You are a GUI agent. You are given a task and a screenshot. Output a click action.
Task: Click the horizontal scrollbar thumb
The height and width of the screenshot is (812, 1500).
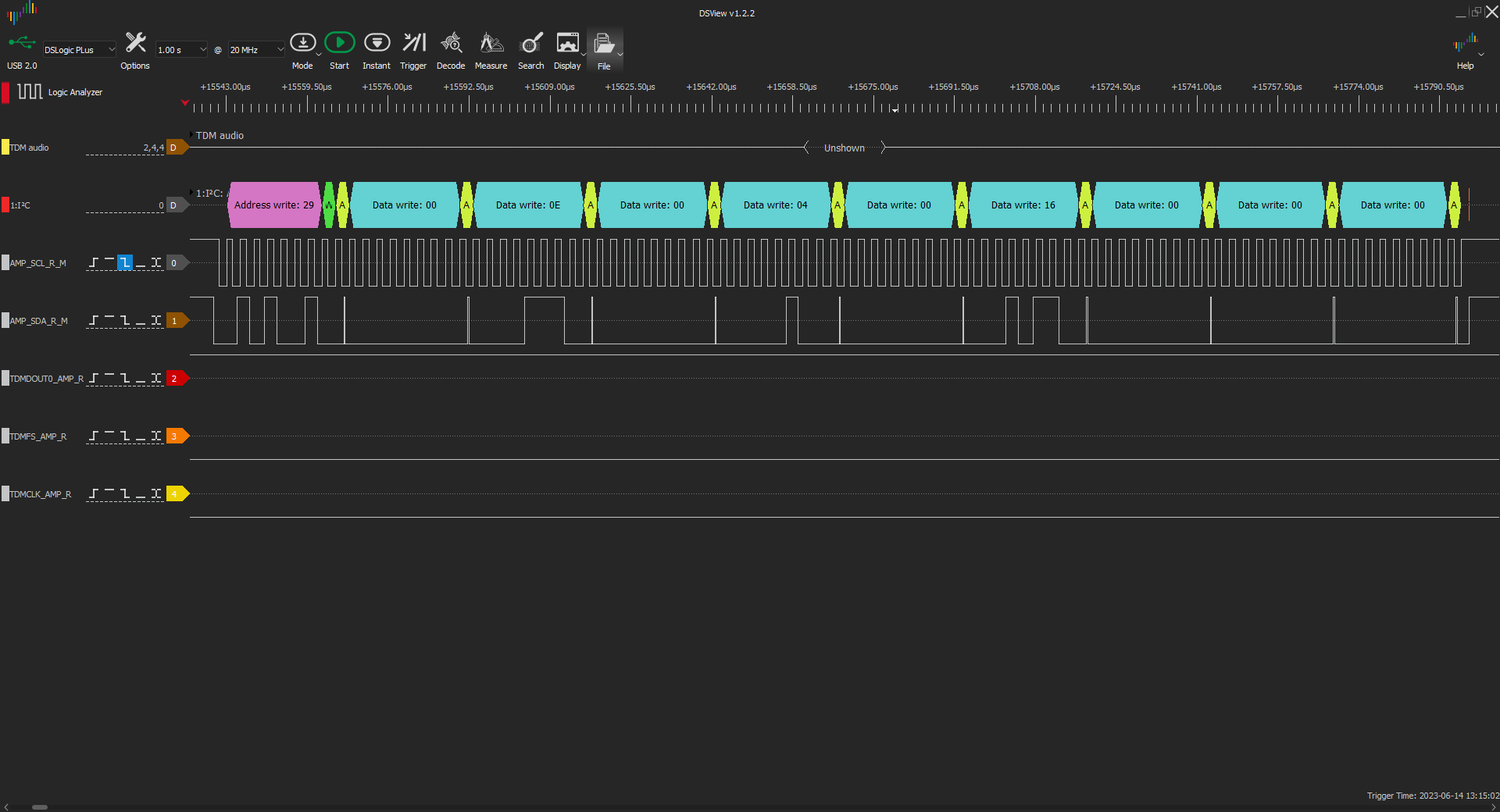click(x=40, y=807)
